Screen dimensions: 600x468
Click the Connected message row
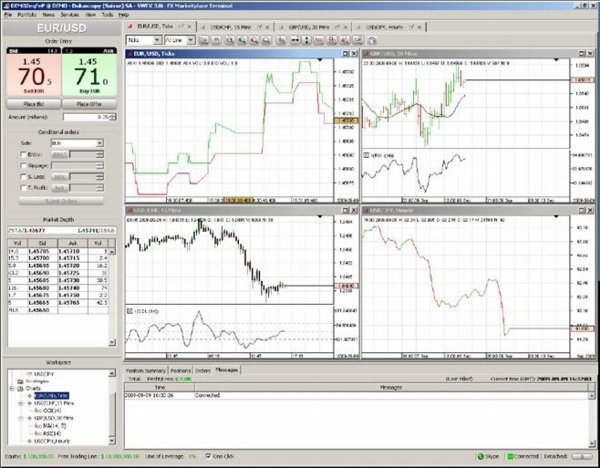pyautogui.click(x=356, y=395)
